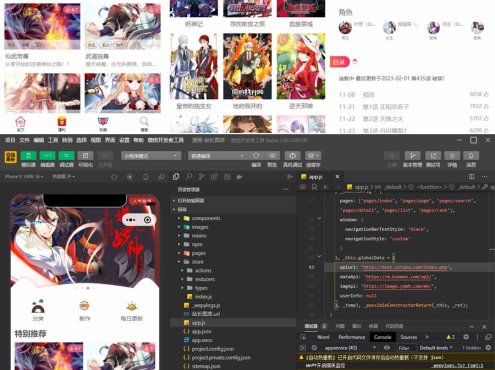Viewport: 495px width, 370px height.
Task: Click the user avatar icon in toolbar
Action: (x=11, y=157)
